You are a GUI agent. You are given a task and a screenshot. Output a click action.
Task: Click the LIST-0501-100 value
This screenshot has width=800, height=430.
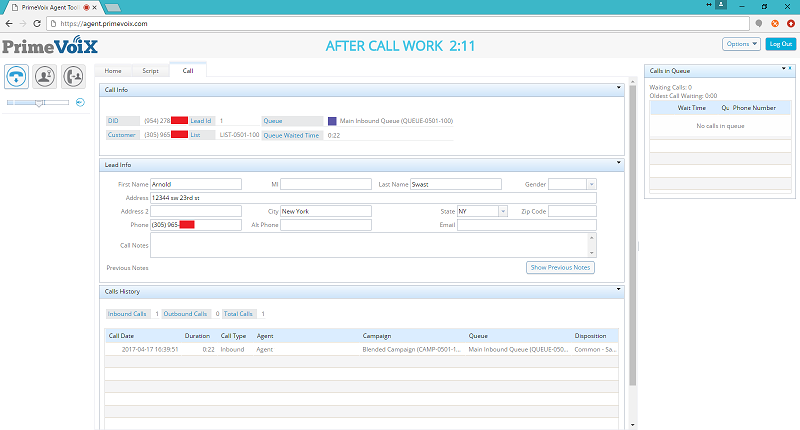(239, 135)
